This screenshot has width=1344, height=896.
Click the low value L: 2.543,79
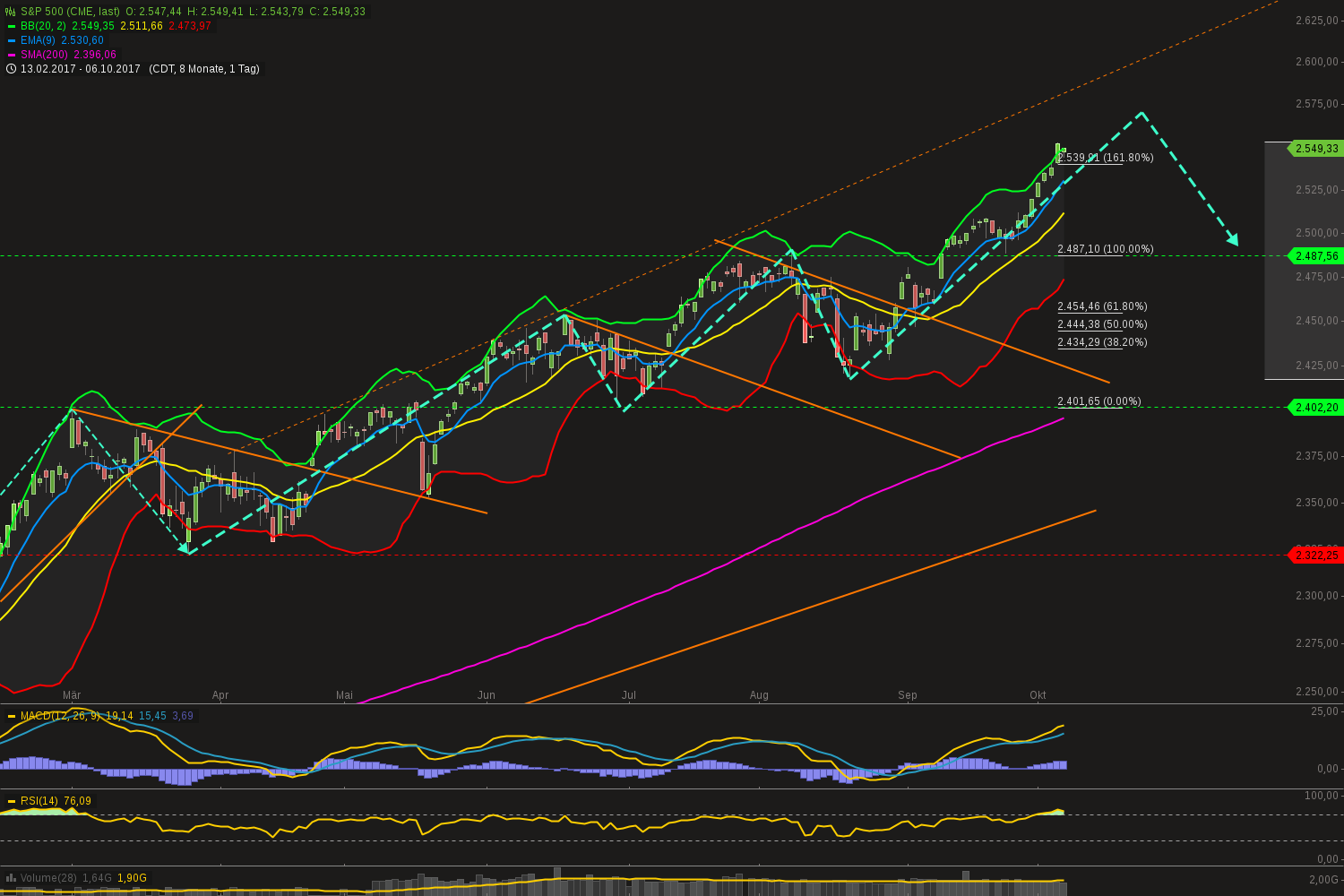277,12
